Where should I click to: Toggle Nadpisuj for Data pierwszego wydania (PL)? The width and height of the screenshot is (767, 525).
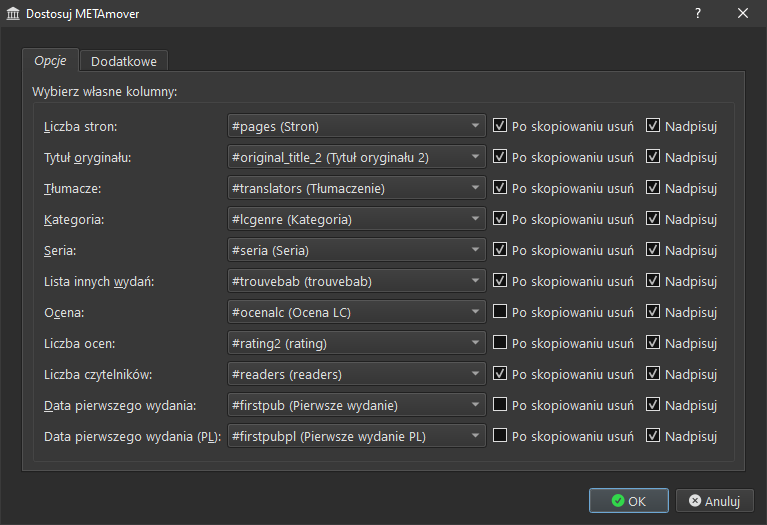point(653,436)
